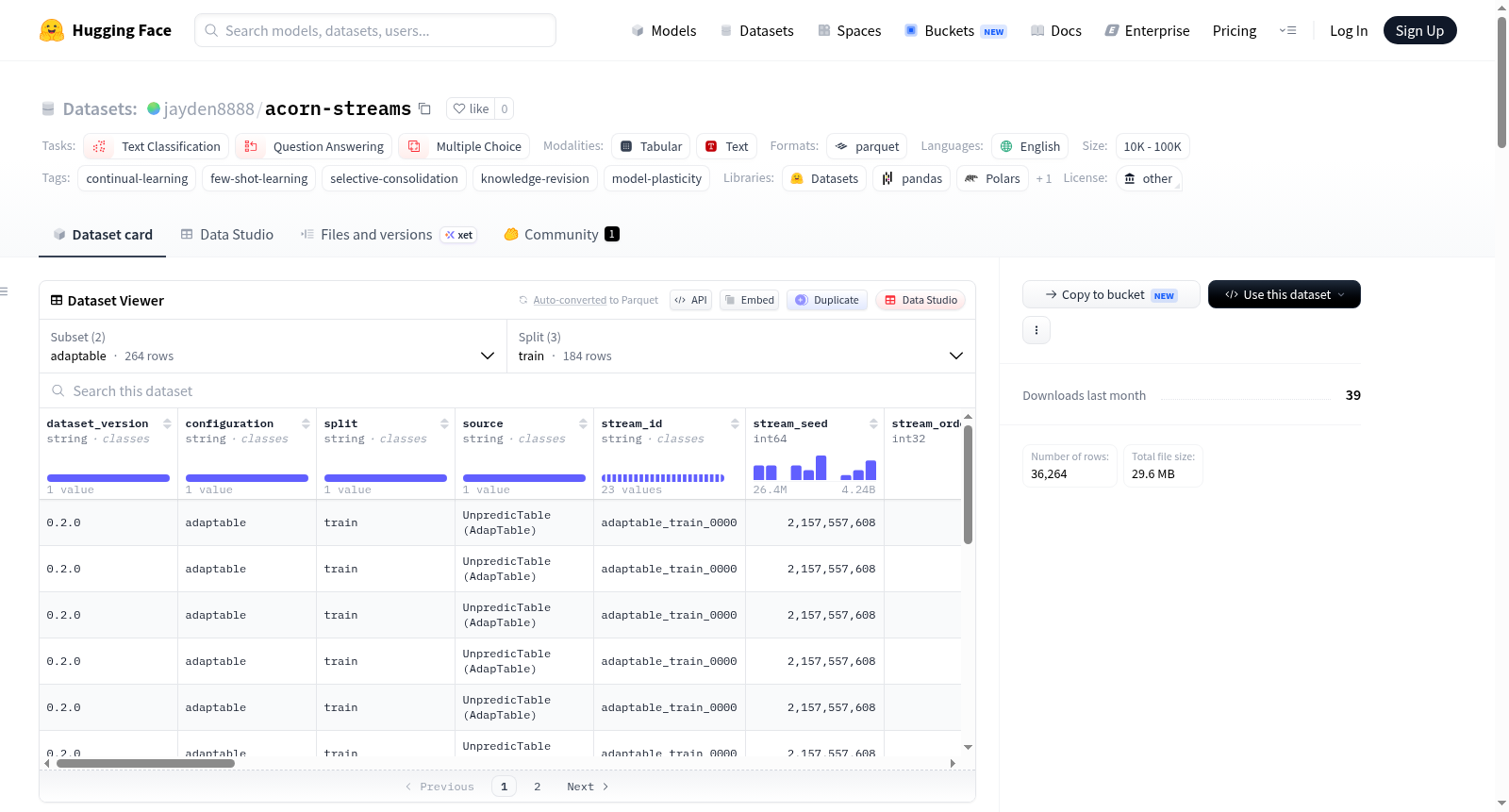
Task: Click the heart like button
Action: pyautogui.click(x=471, y=108)
